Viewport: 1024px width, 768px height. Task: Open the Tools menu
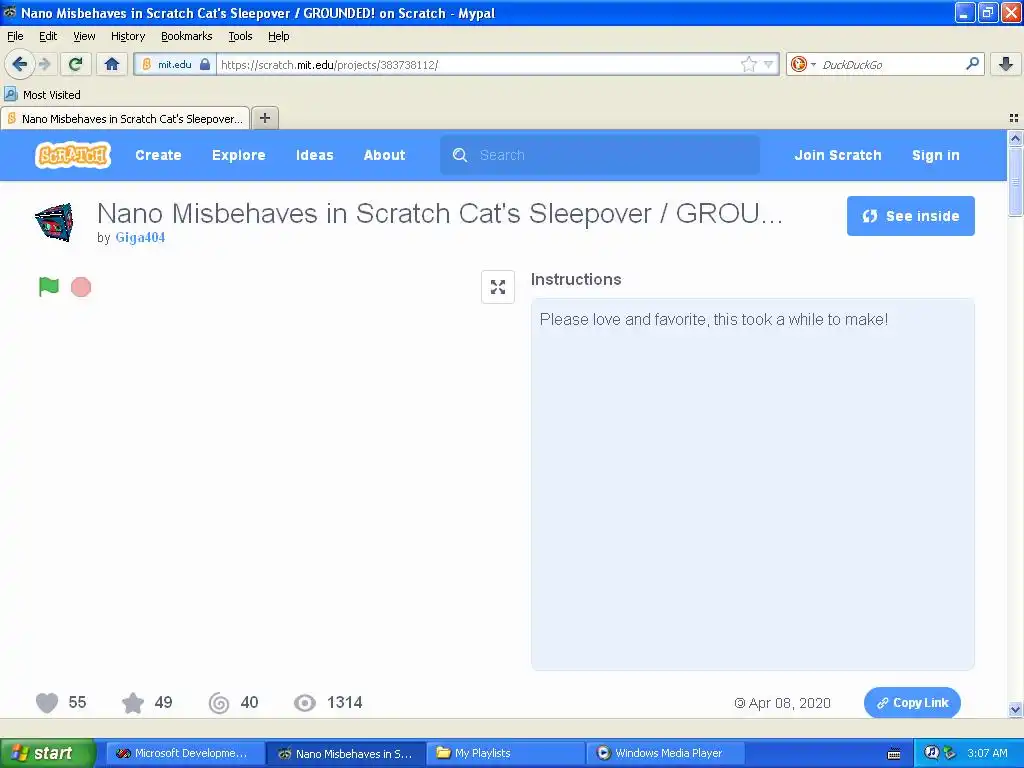tap(240, 36)
